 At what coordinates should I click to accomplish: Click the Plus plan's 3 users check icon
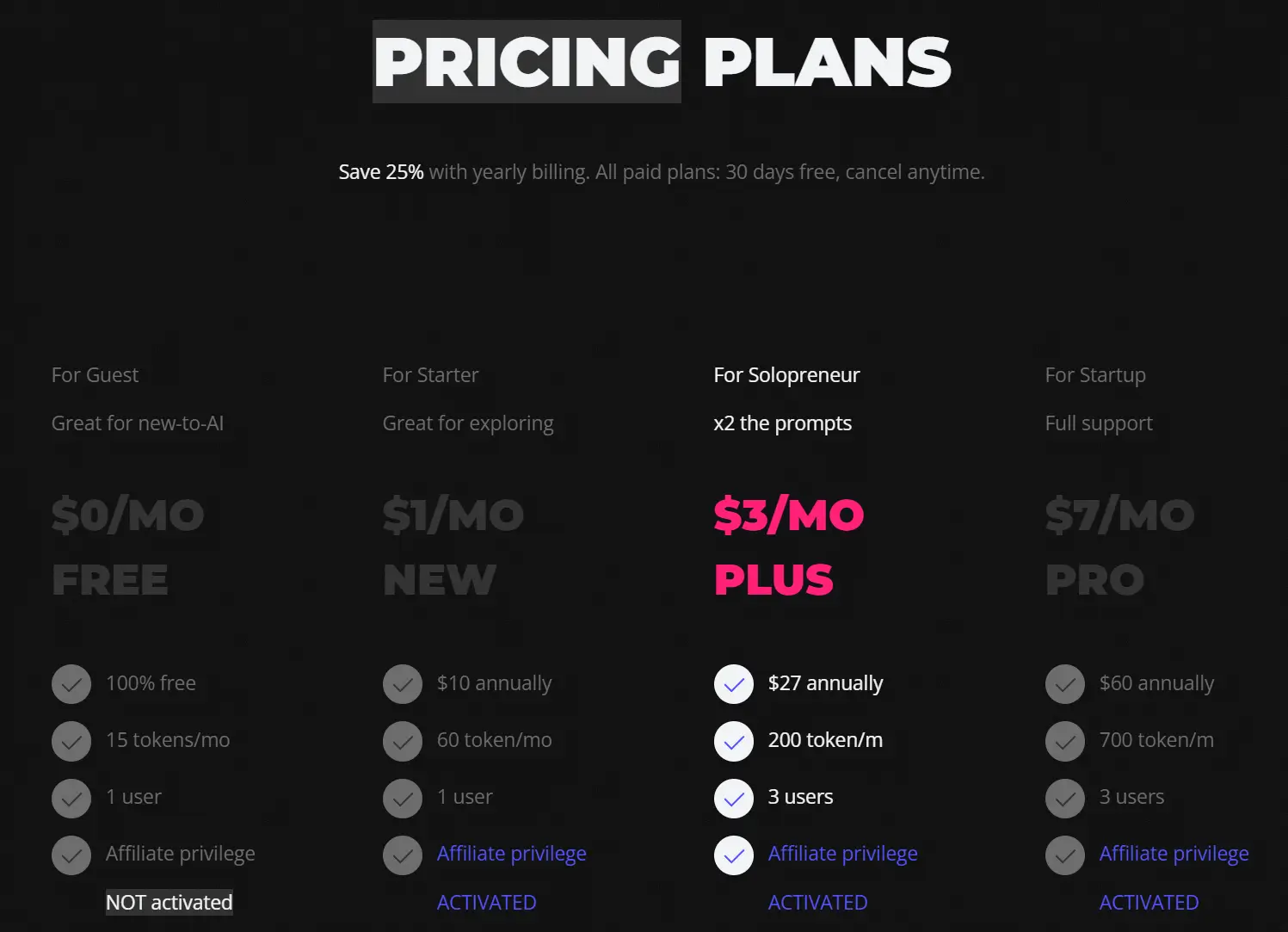tap(734, 799)
